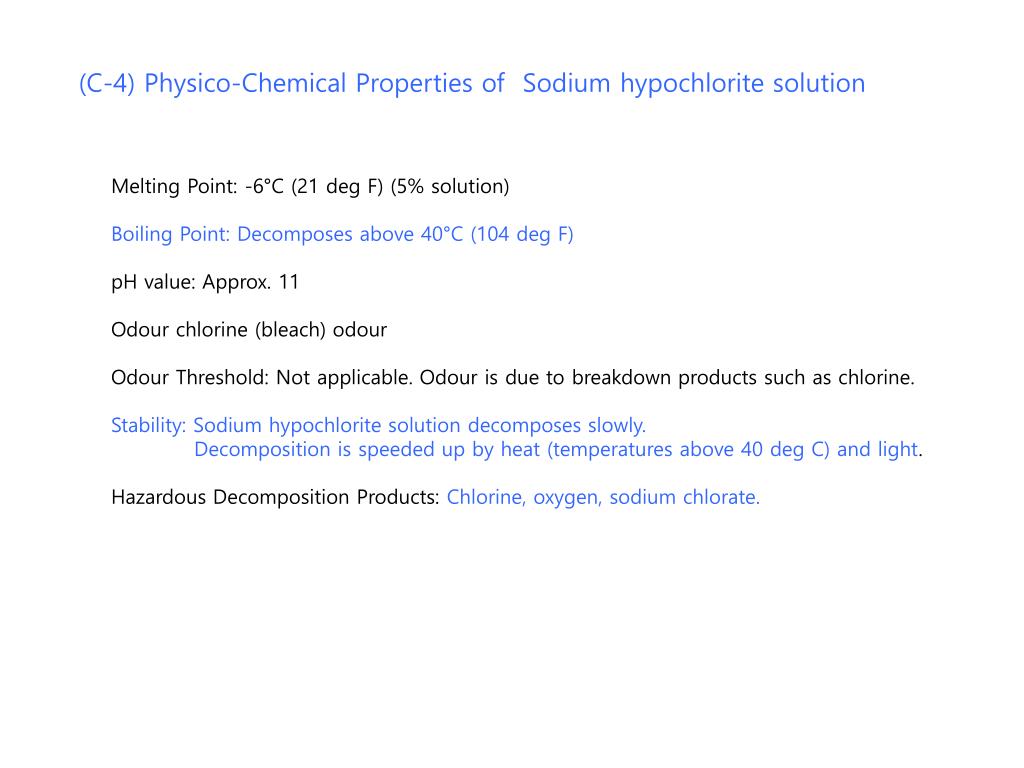Image resolution: width=1024 pixels, height=768 pixels.
Task: Click the (5% solution) text
Action: click(450, 187)
